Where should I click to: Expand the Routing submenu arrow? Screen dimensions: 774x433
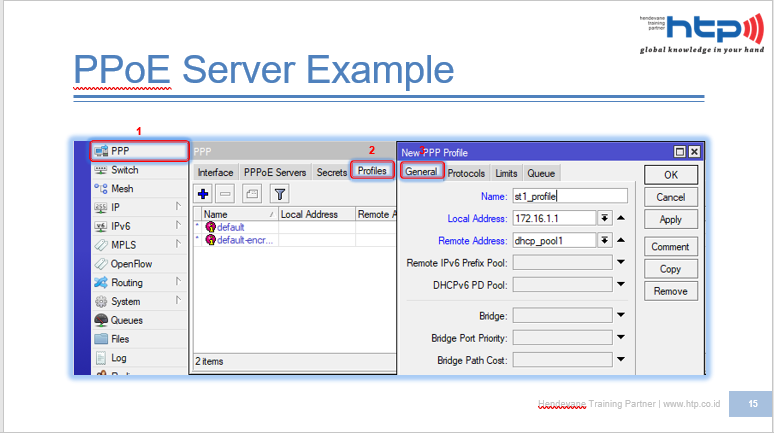pyautogui.click(x=178, y=281)
